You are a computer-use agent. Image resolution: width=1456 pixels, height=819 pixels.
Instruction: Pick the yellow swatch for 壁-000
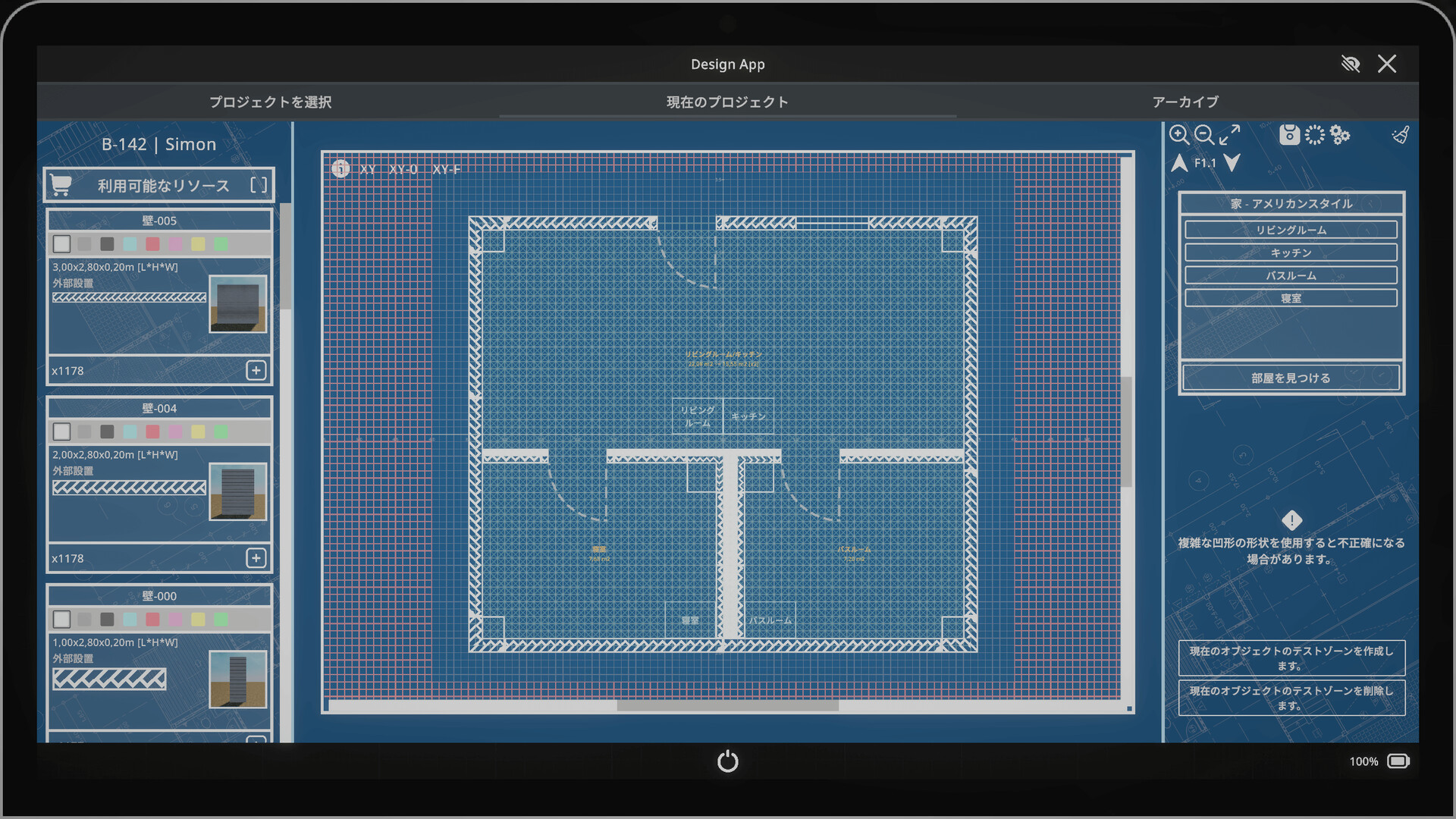pos(198,619)
